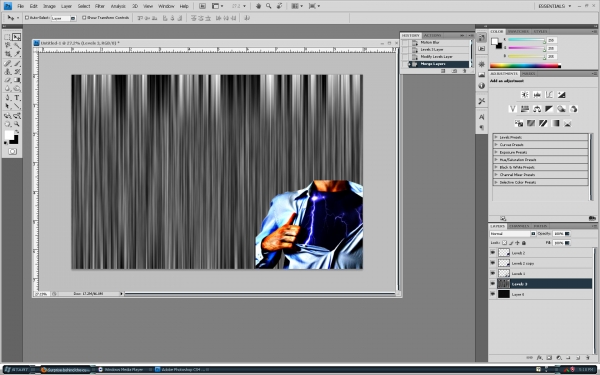Select the History Brush tool
The width and height of the screenshot is (600, 375).
[x=16, y=72]
